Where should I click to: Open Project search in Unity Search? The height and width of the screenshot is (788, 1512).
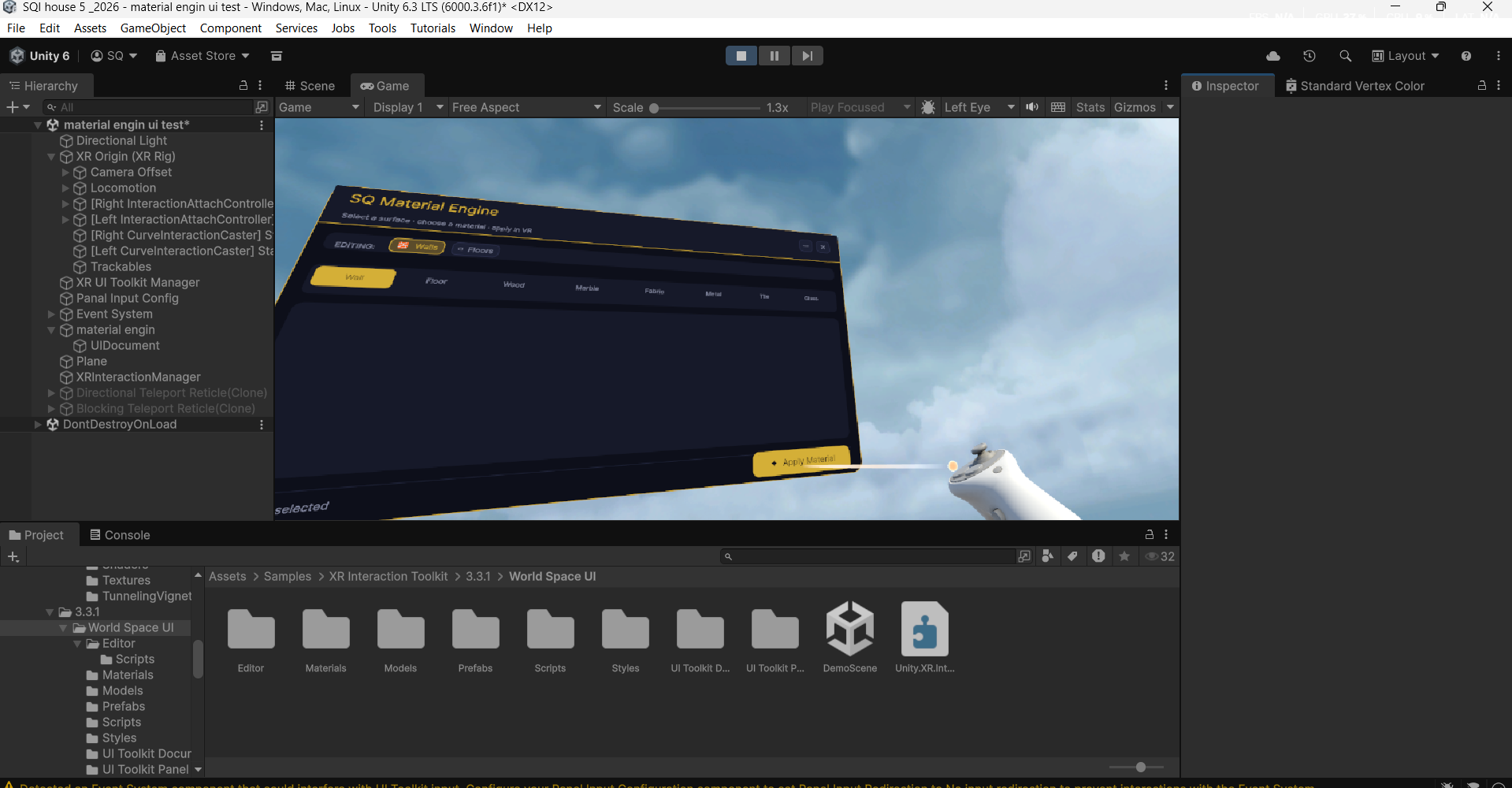pyautogui.click(x=1024, y=556)
